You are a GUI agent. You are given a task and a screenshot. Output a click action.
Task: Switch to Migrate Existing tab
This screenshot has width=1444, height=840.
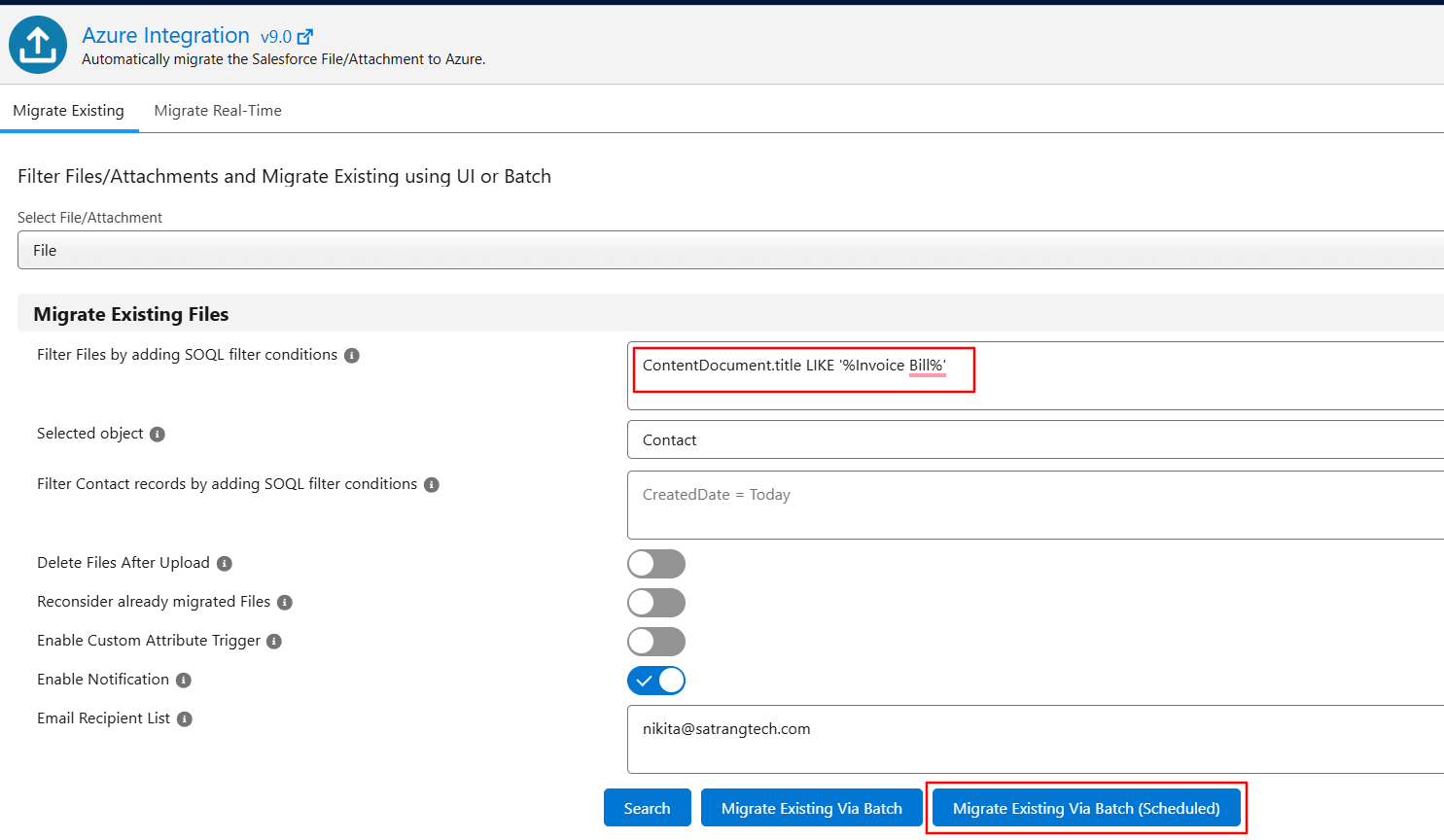click(x=69, y=111)
